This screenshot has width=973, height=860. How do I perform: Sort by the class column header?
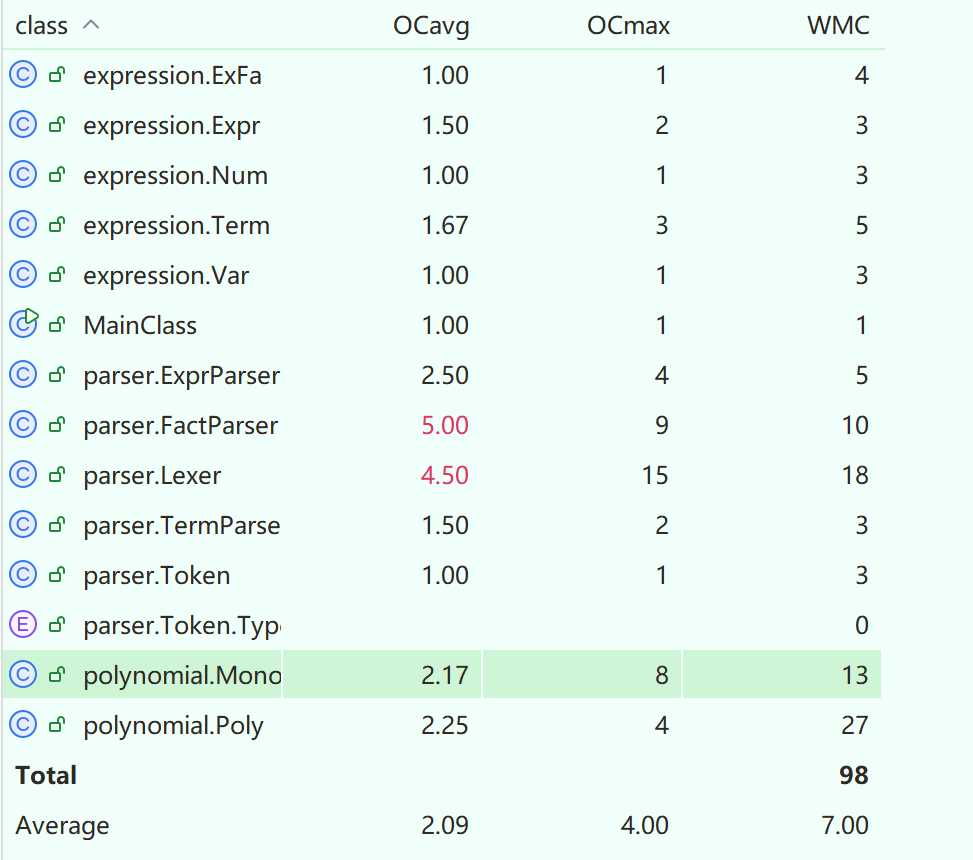42,26
